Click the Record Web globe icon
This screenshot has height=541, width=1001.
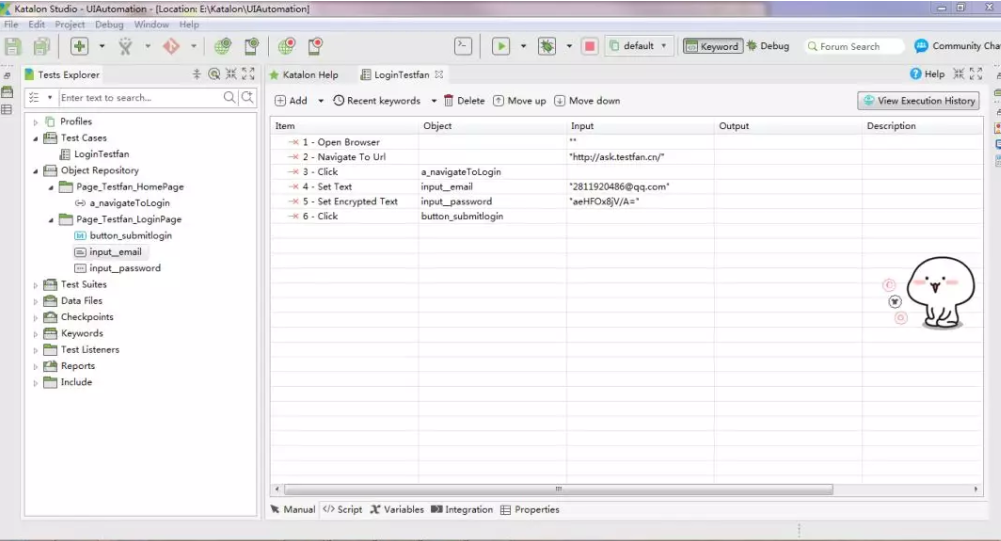[287, 46]
